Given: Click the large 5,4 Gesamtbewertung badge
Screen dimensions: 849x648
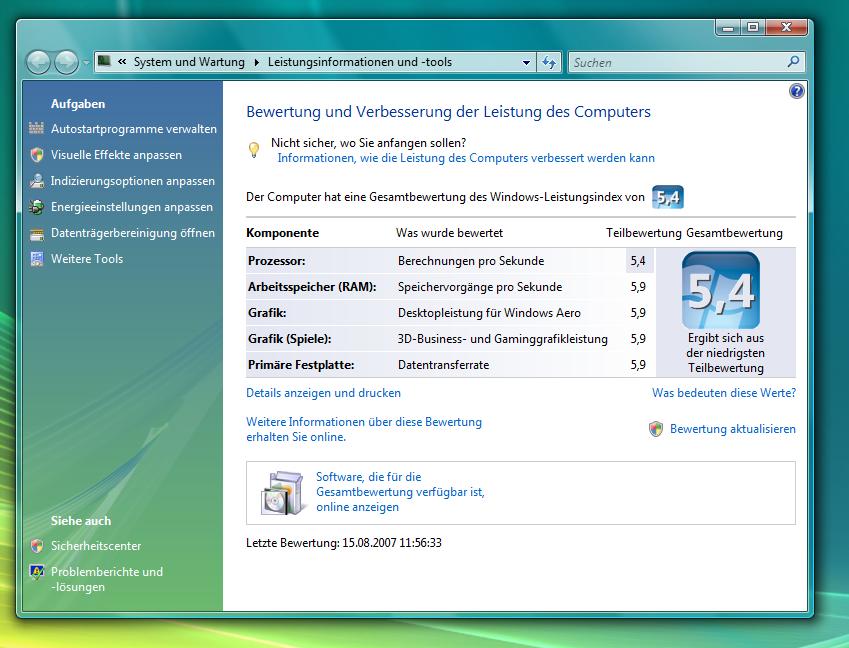Looking at the screenshot, I should pos(721,290).
